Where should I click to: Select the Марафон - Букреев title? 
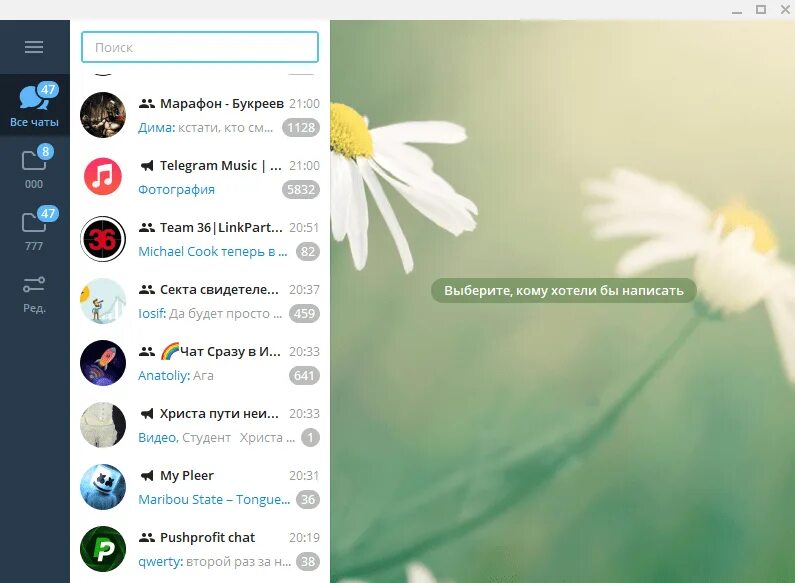[x=222, y=103]
